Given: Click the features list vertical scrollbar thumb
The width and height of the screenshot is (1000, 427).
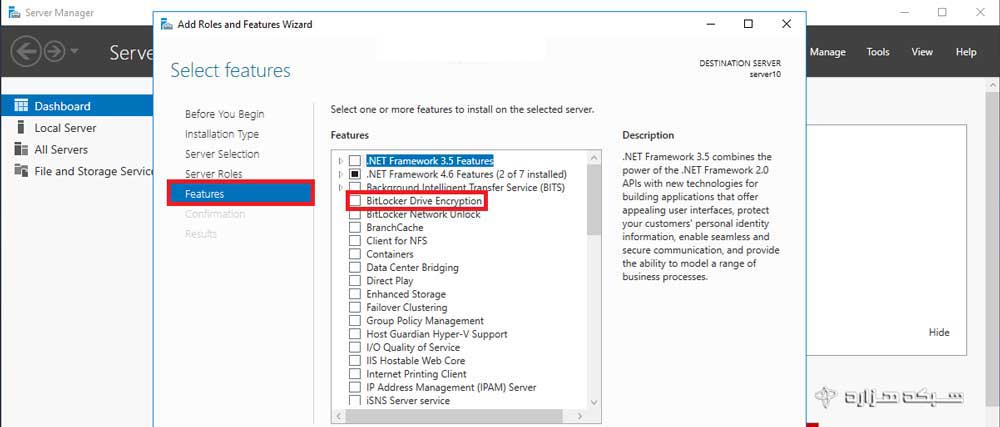Looking at the screenshot, I should [594, 199].
